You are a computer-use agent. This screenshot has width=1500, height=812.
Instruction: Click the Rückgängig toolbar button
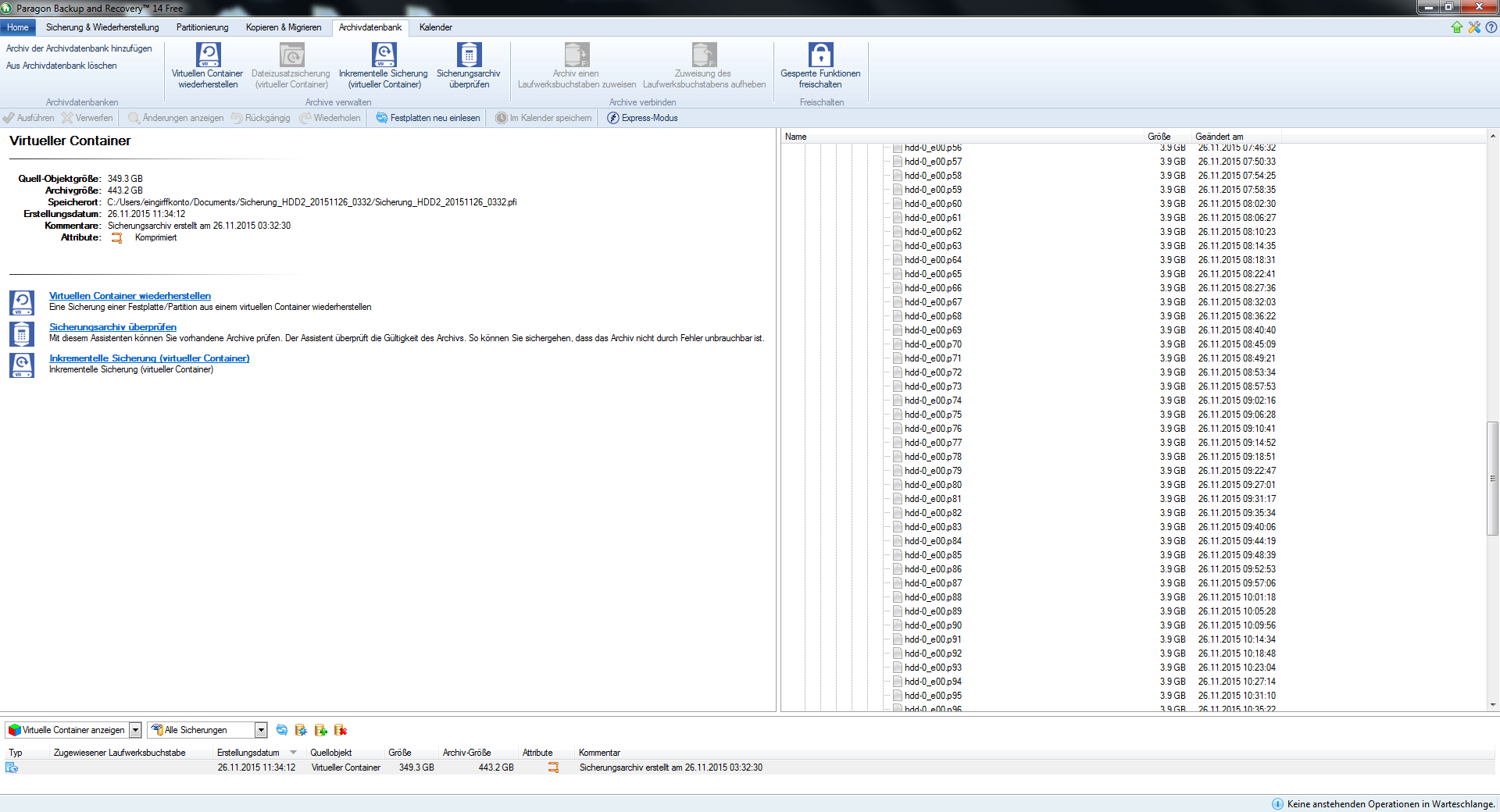pyautogui.click(x=260, y=118)
